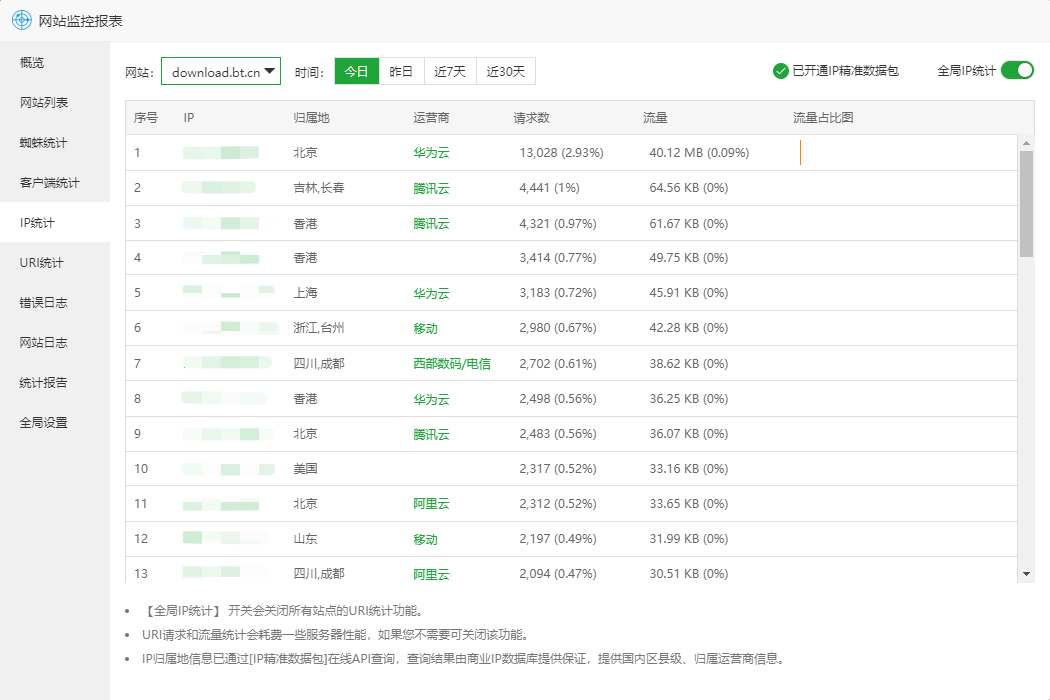Viewport: 1050px width, 700px height.
Task: Click the 西部数码/电信 operator link
Action: [x=452, y=364]
